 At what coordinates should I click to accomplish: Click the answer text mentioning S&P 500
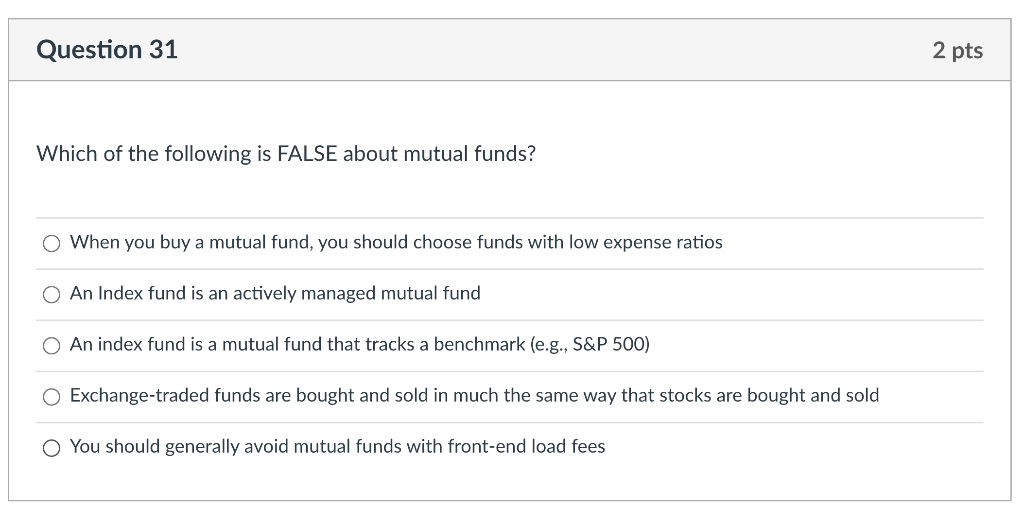359,345
